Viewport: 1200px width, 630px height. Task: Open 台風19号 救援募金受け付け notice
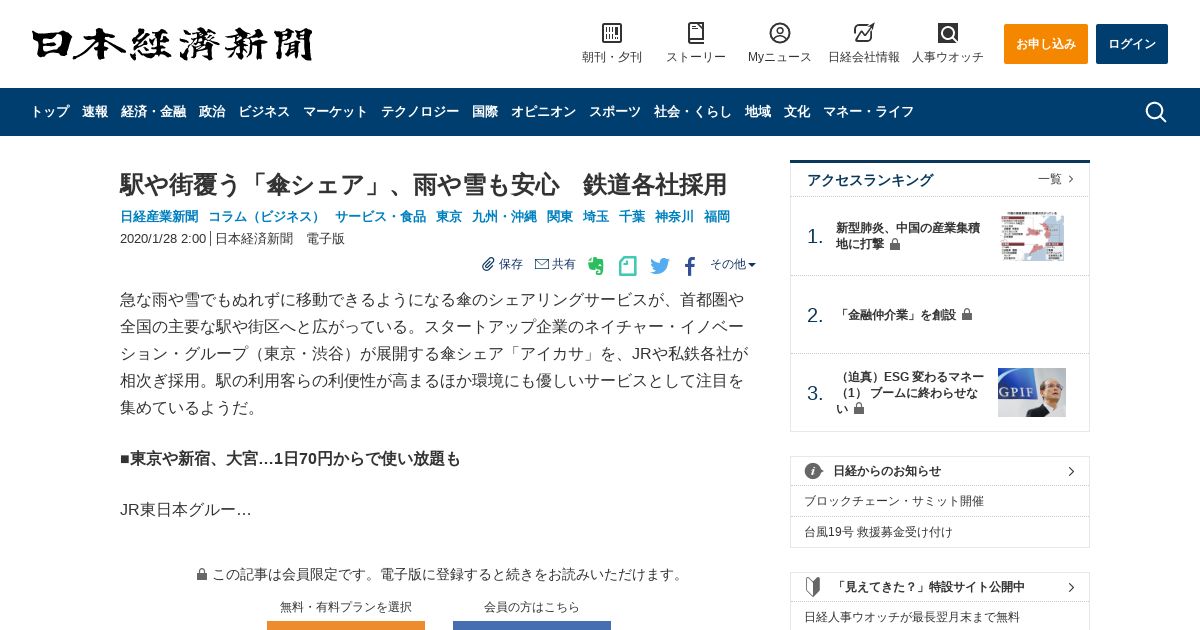(x=878, y=532)
